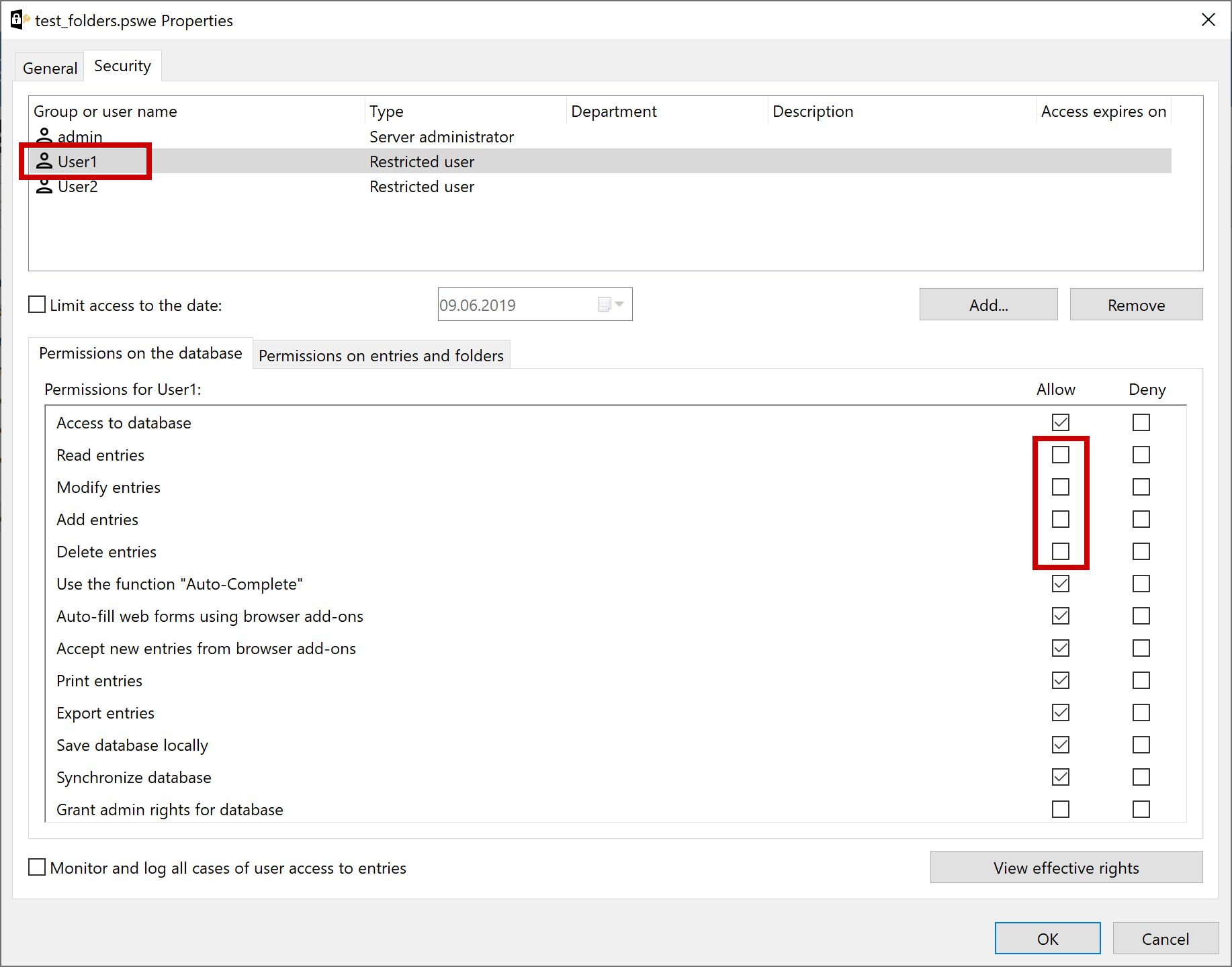Click the database lock icon in title bar

19,19
